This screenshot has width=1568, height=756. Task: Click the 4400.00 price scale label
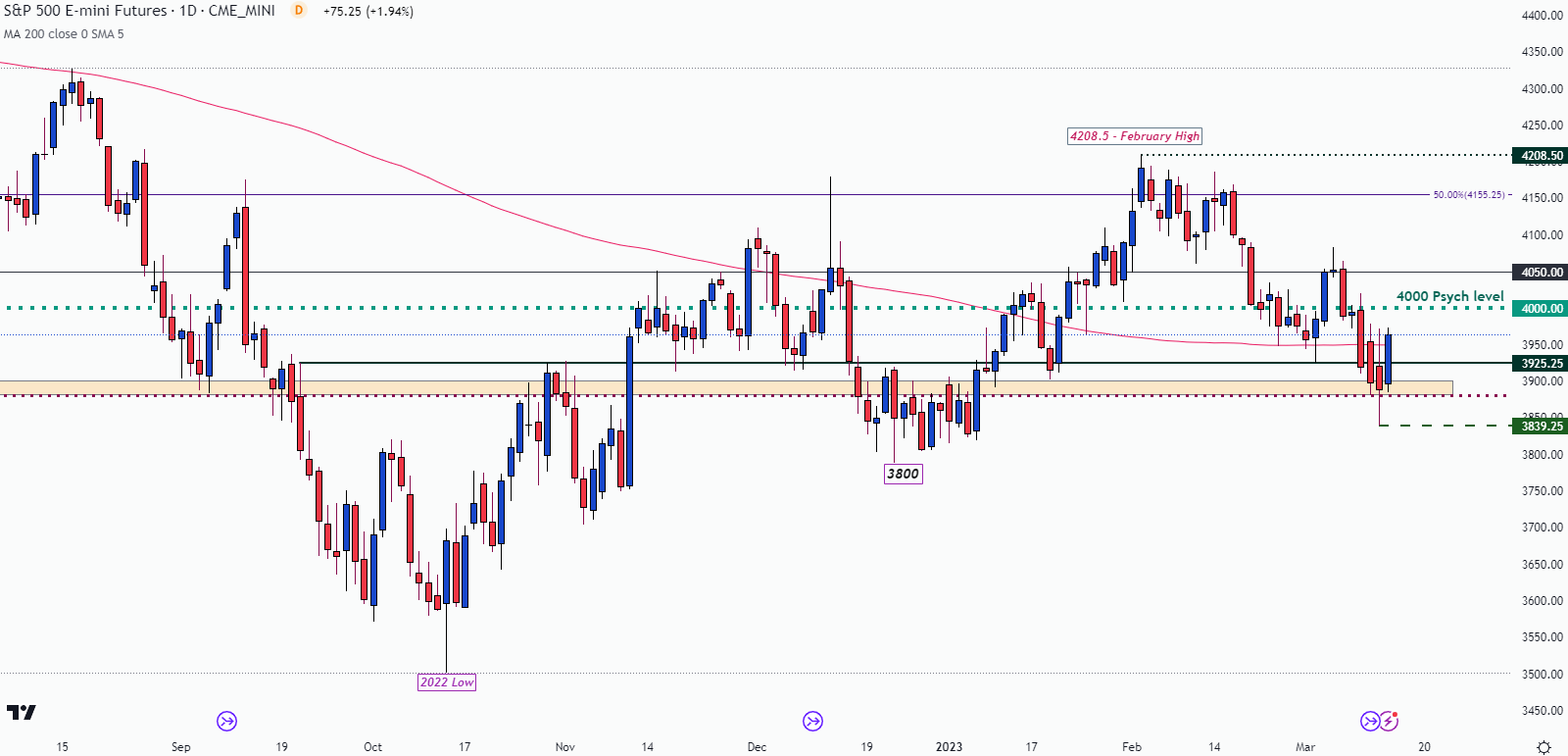tap(1543, 16)
